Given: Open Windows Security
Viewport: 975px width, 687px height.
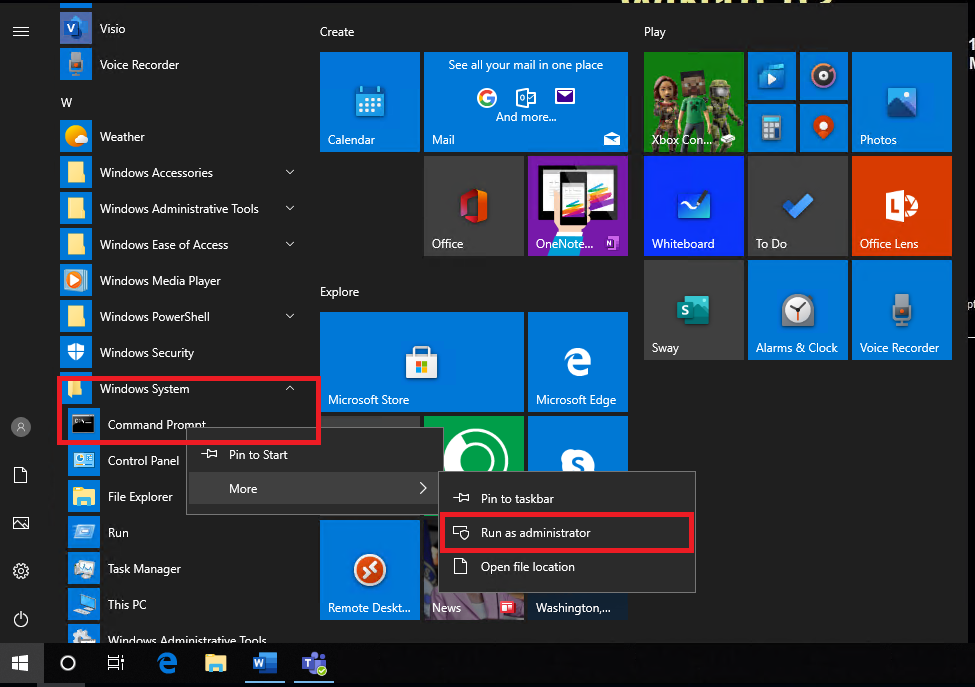Looking at the screenshot, I should coord(144,352).
